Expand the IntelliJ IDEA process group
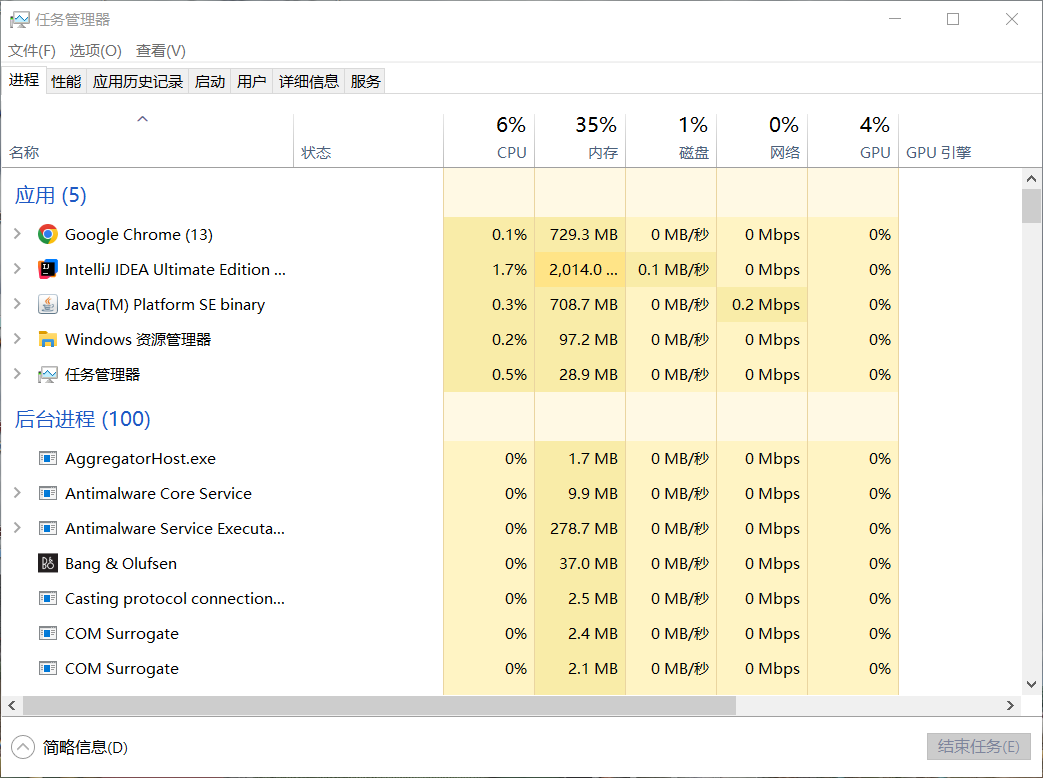 click(x=17, y=270)
